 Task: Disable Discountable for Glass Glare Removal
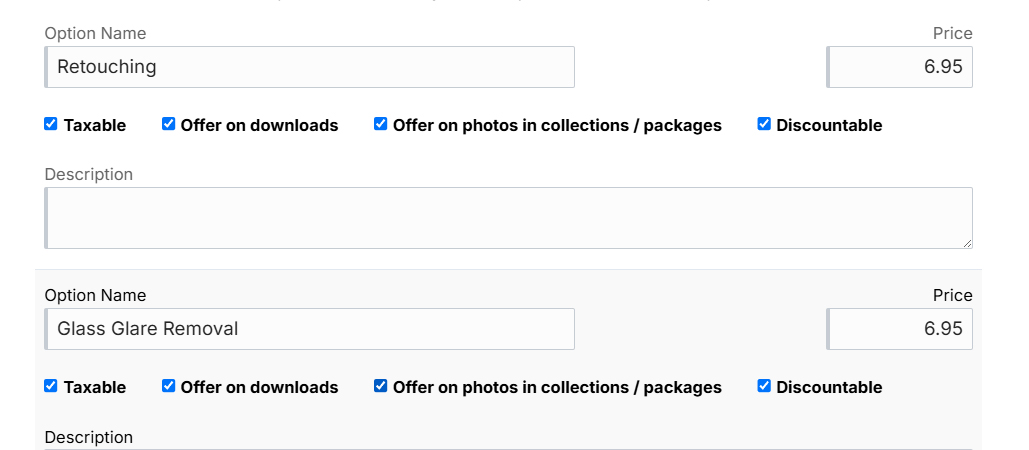764,386
